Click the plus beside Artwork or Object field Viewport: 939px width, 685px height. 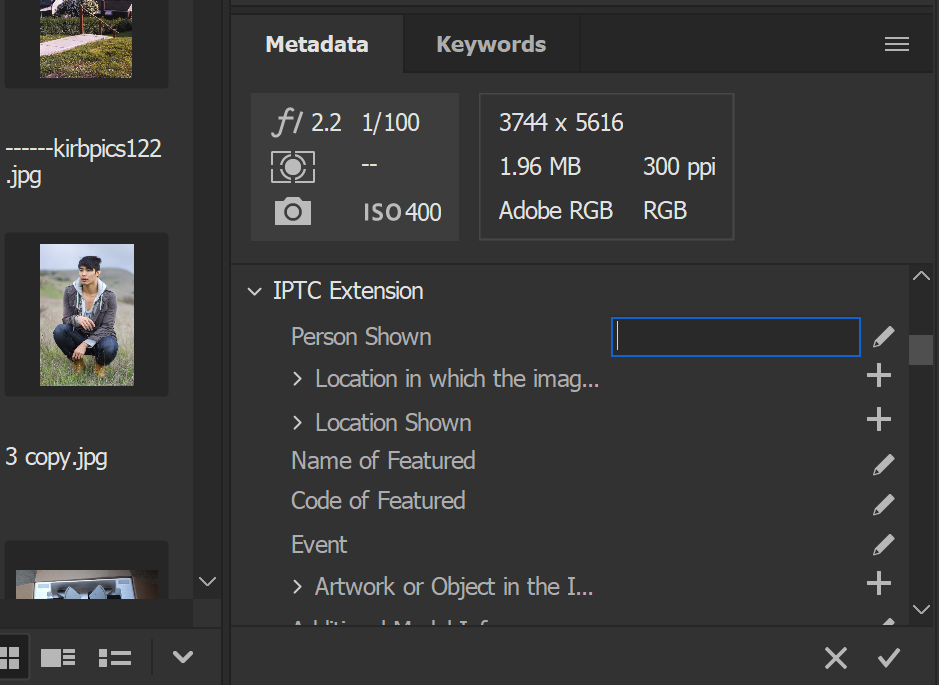pyautogui.click(x=877, y=582)
